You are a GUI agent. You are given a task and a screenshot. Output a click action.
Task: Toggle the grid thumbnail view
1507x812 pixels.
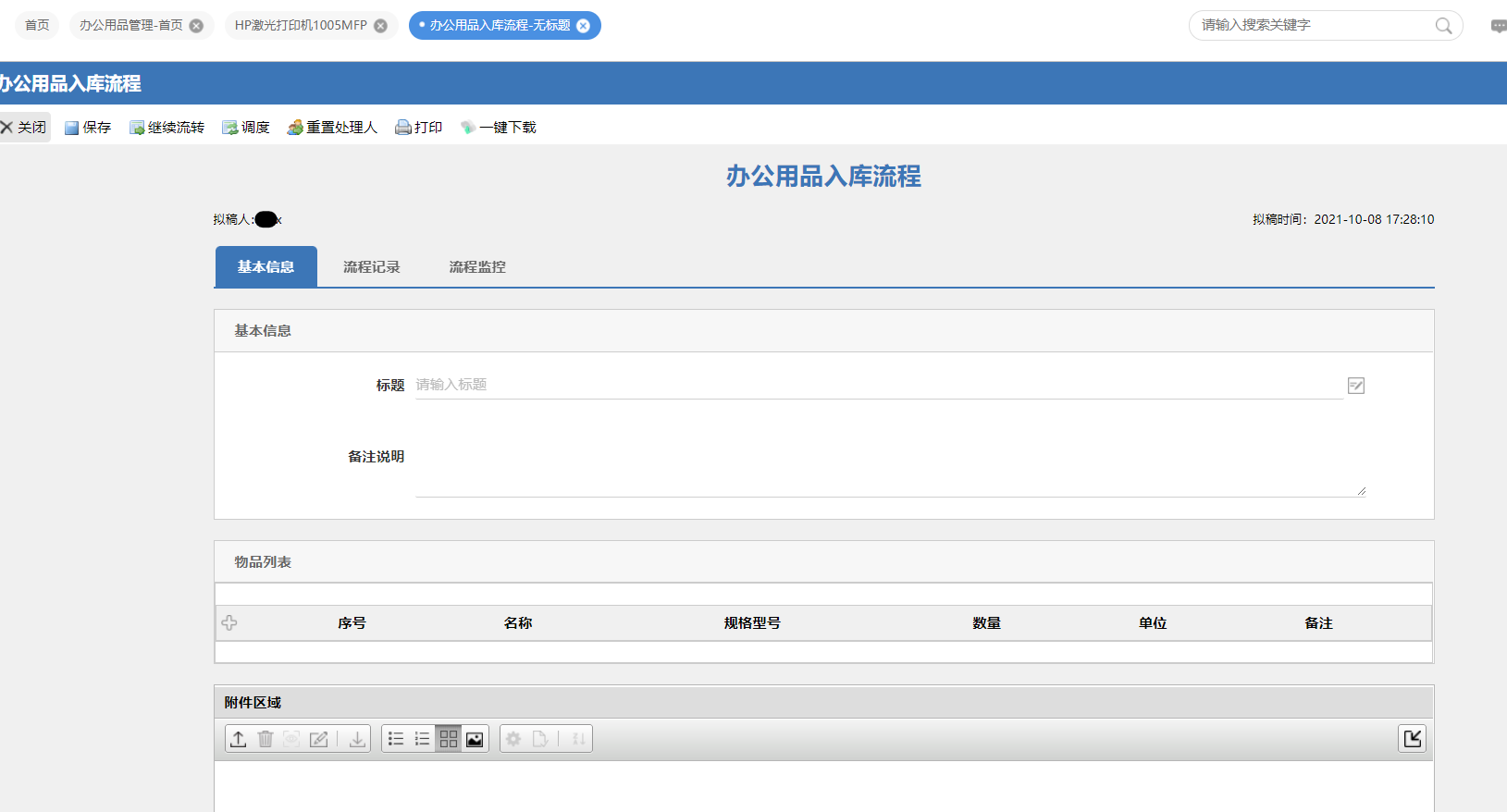tap(449, 739)
